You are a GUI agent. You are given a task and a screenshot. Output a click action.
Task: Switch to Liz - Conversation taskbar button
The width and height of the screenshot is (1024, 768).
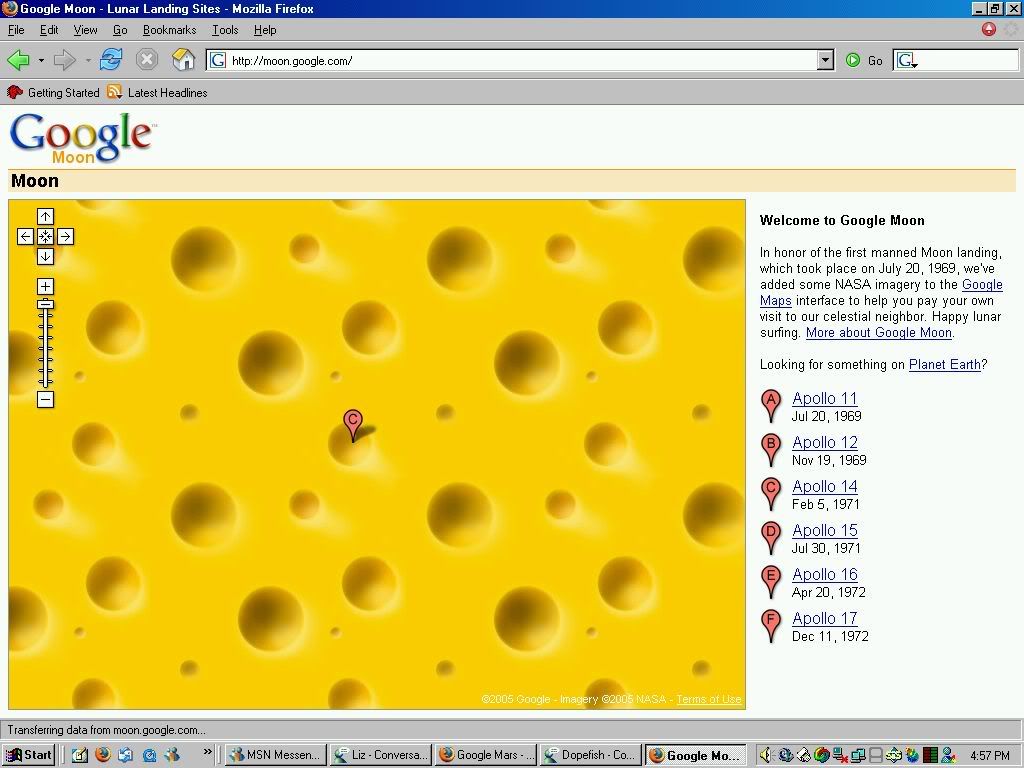pyautogui.click(x=381, y=755)
